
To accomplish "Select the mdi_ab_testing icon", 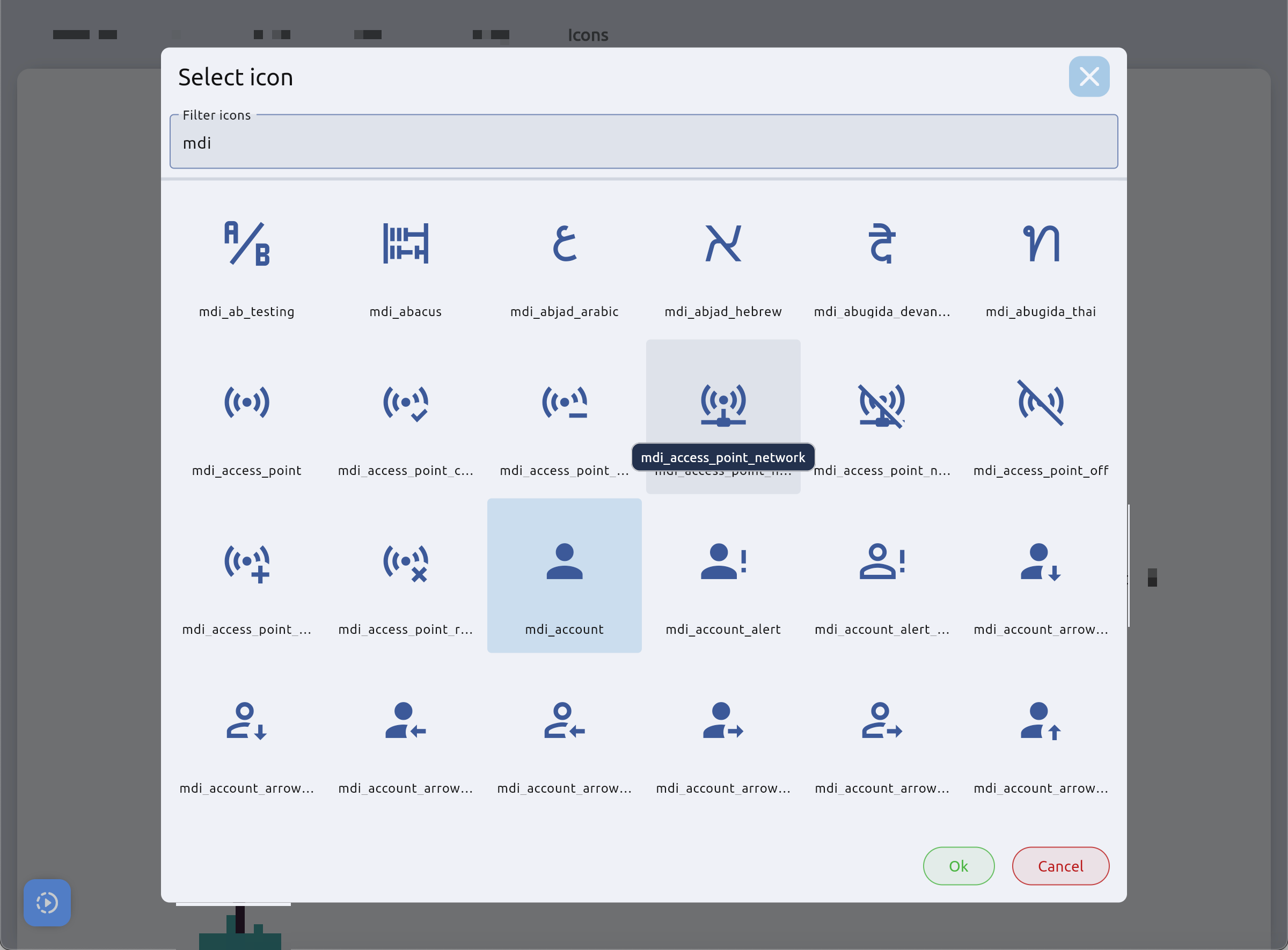I will [247, 258].
